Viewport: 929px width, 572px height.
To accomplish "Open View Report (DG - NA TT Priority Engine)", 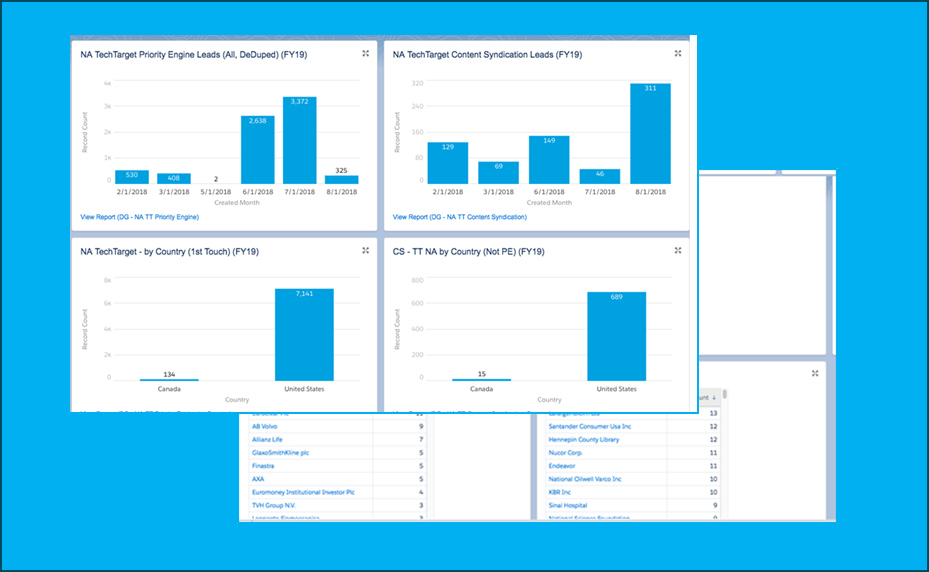I will pyautogui.click(x=140, y=217).
